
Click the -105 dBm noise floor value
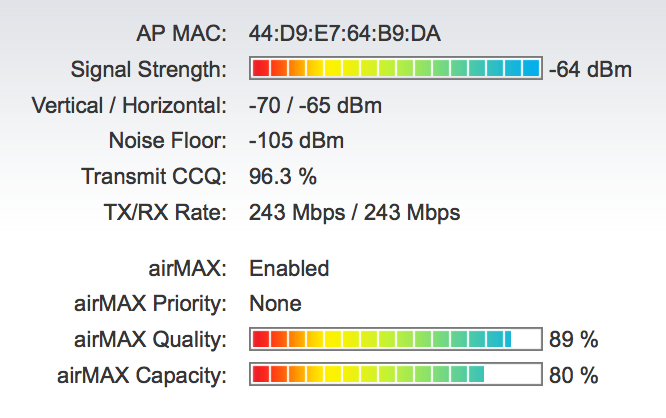coord(296,142)
